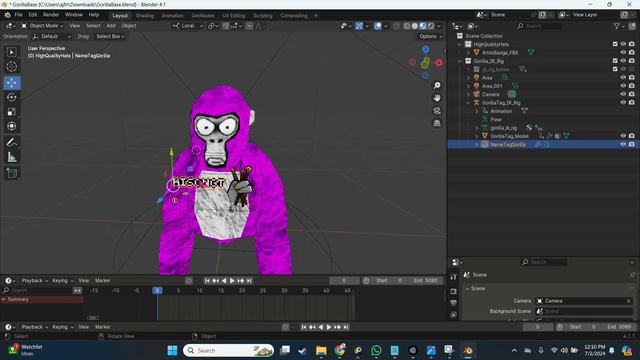
Task: Open File Explorer from the taskbar
Action: 321,350
